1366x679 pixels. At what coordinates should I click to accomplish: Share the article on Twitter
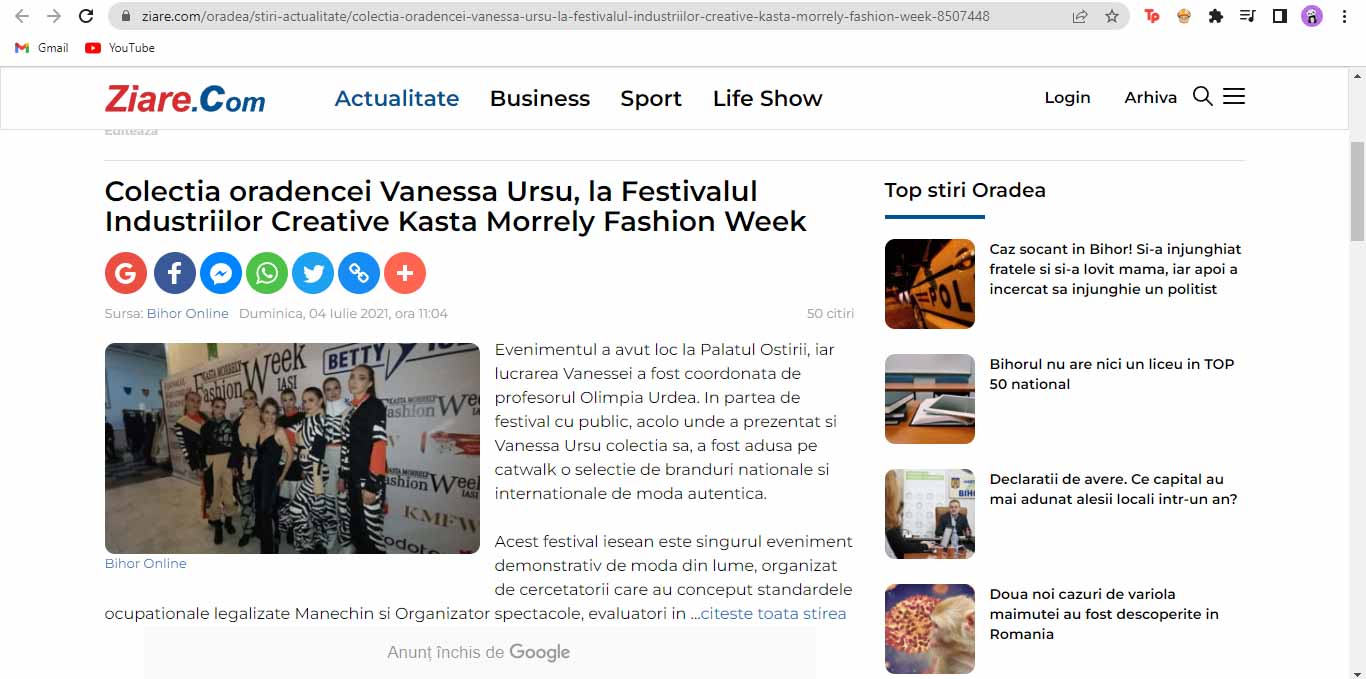click(x=313, y=273)
